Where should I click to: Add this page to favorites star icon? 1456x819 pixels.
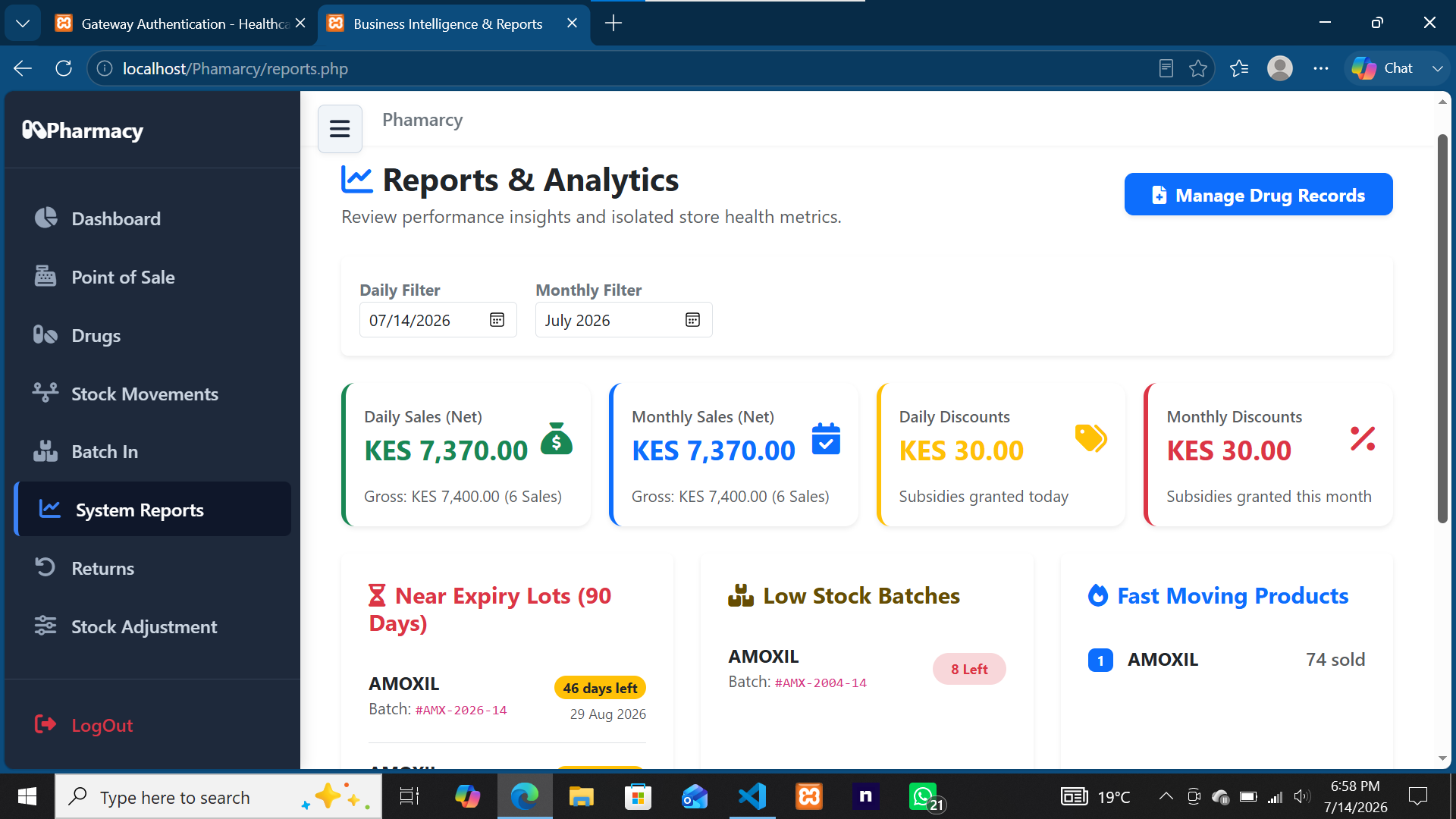[x=1198, y=69]
